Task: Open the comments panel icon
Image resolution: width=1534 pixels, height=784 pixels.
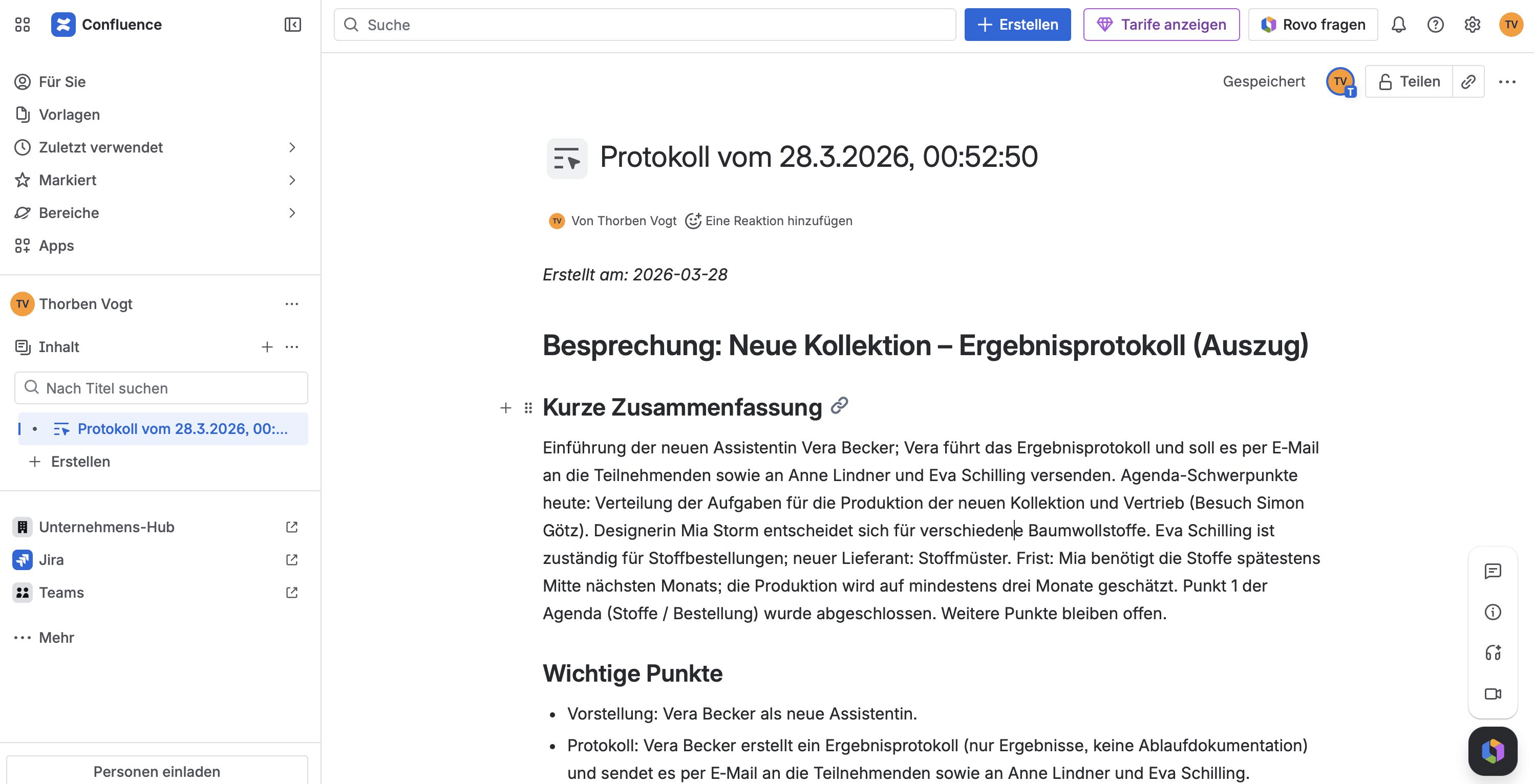Action: tap(1493, 572)
